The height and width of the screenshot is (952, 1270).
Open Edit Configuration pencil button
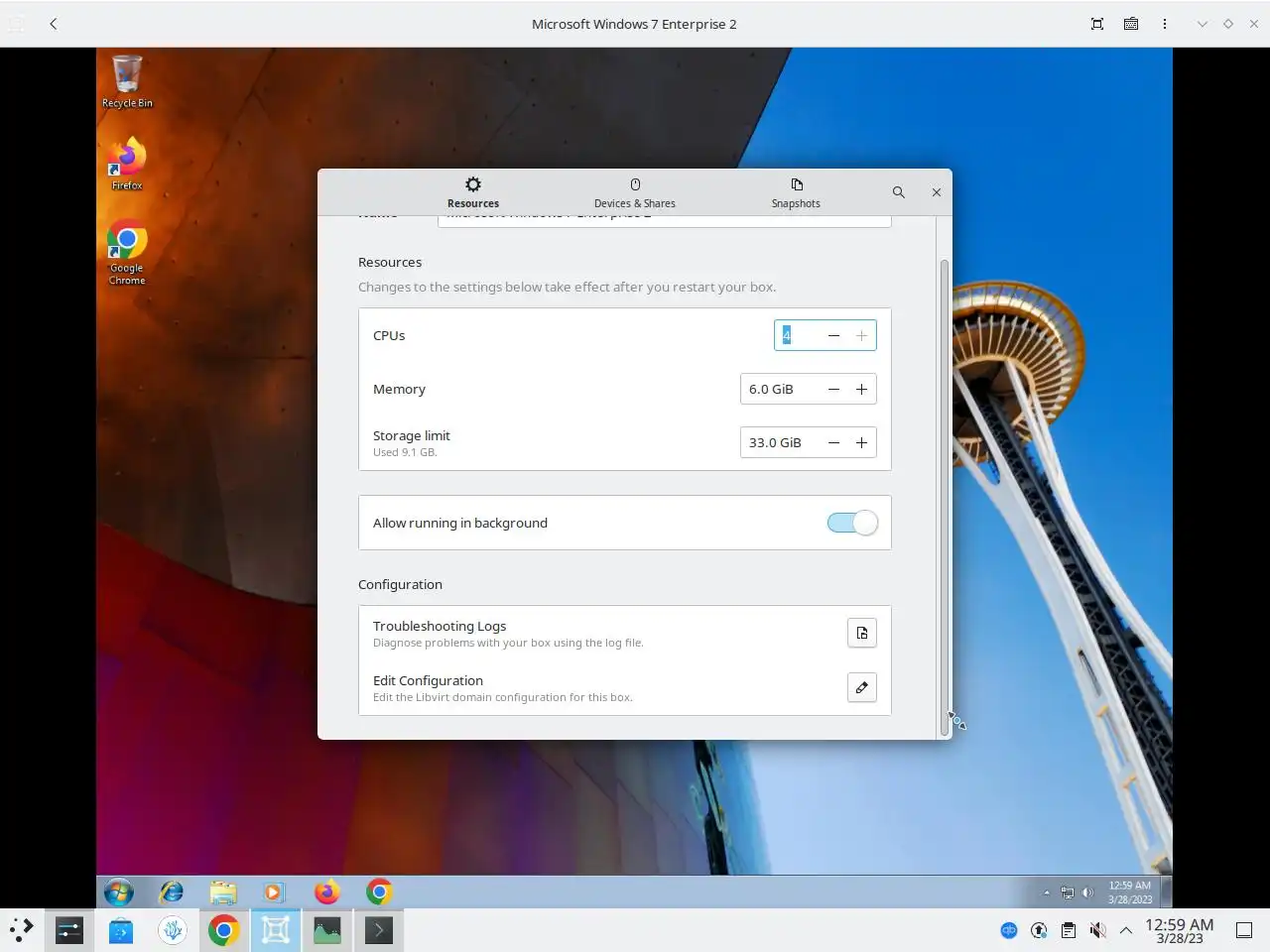862,687
